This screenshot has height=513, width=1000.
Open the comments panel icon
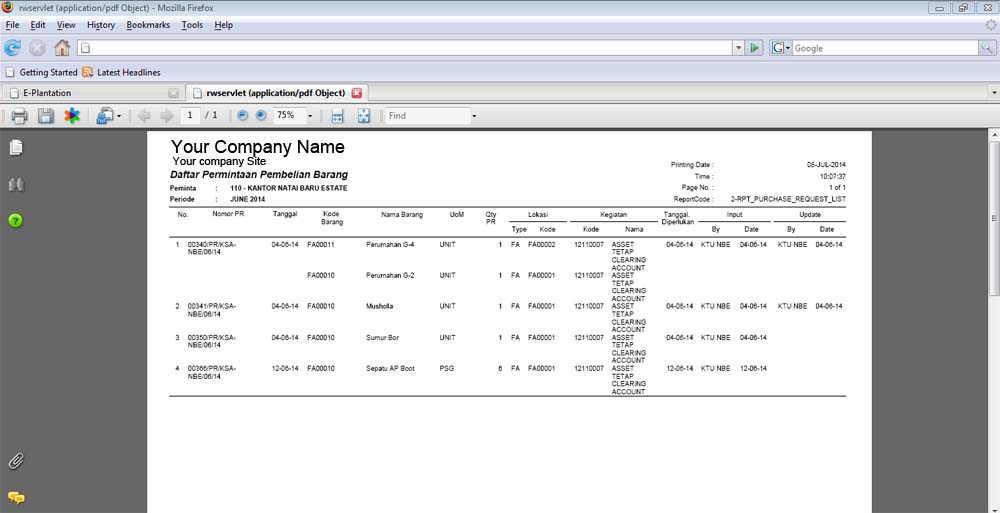16,497
